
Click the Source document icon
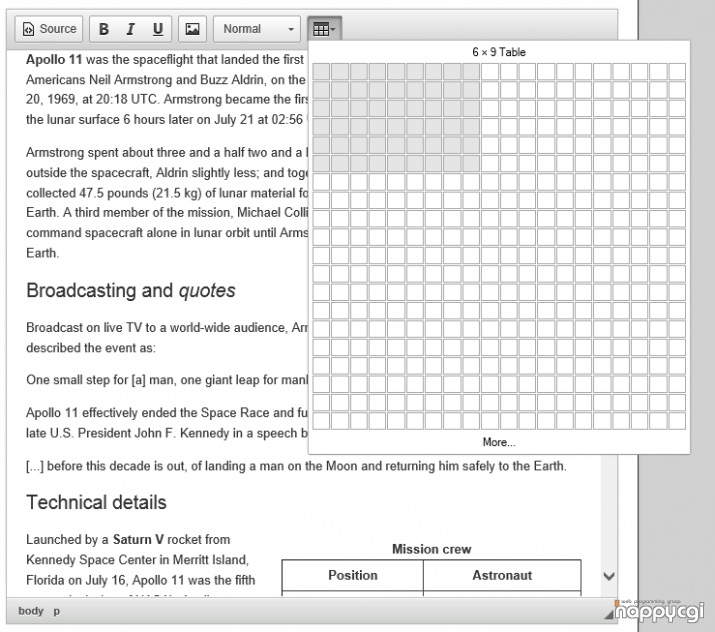tap(28, 29)
